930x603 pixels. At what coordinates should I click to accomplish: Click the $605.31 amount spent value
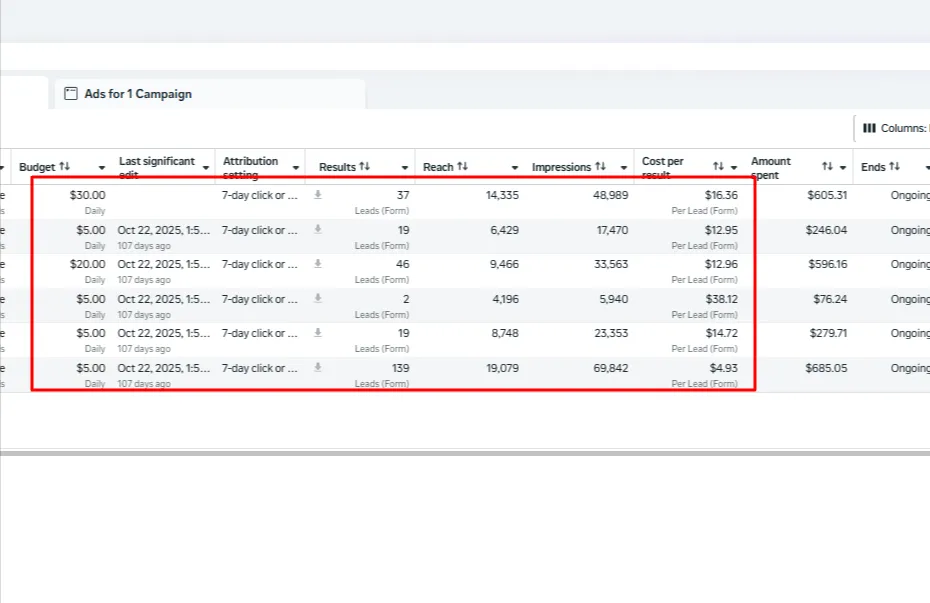827,195
